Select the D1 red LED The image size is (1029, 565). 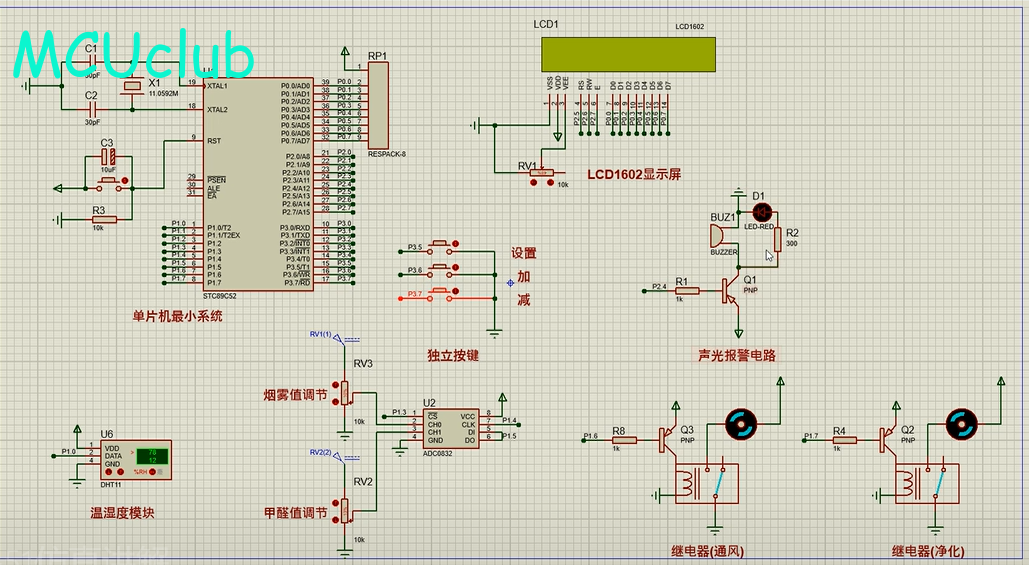point(762,213)
